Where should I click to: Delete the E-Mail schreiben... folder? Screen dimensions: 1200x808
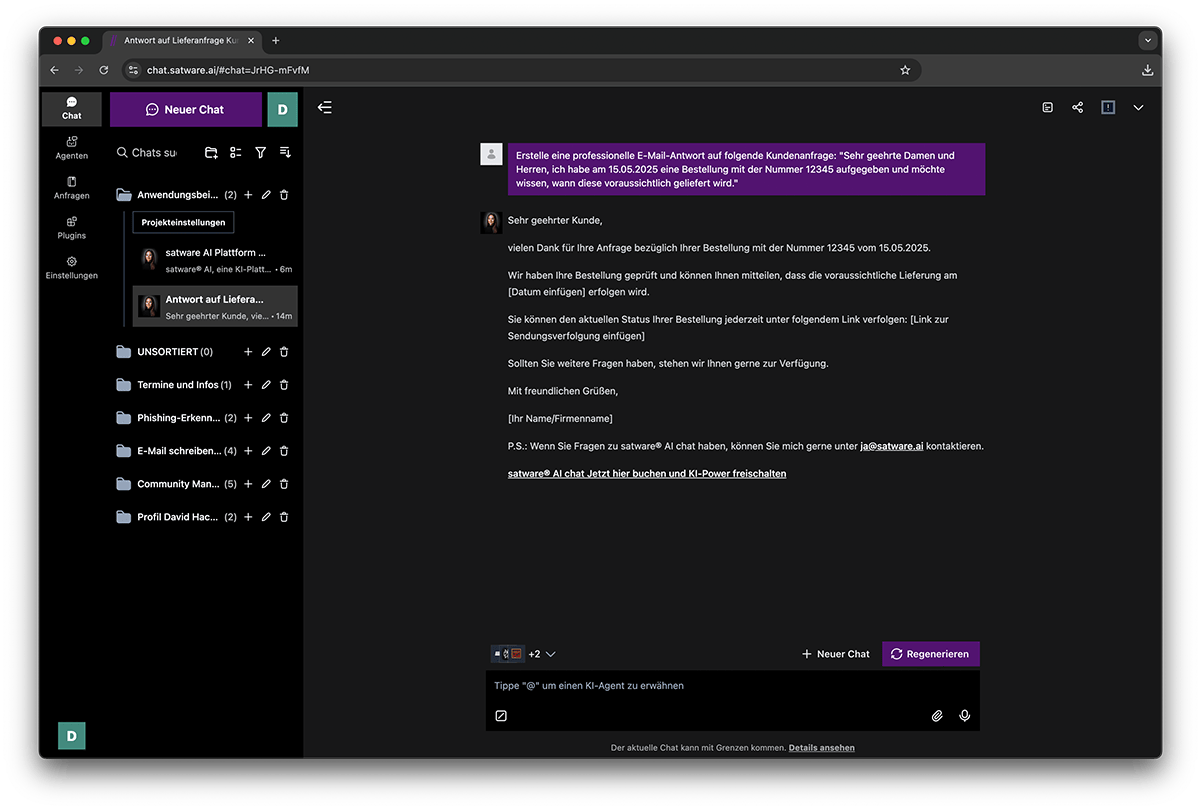coord(284,451)
